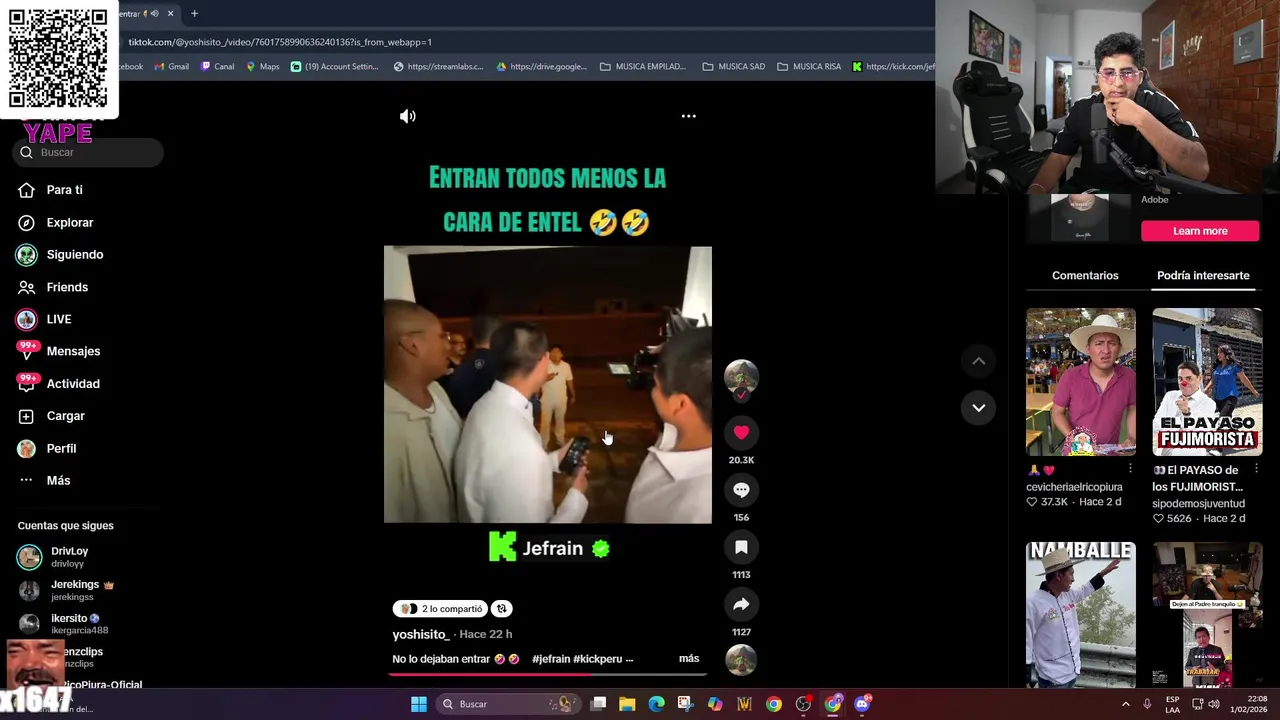Open Discord from the taskbar
Viewport: 1280px width, 720px height.
[862, 704]
